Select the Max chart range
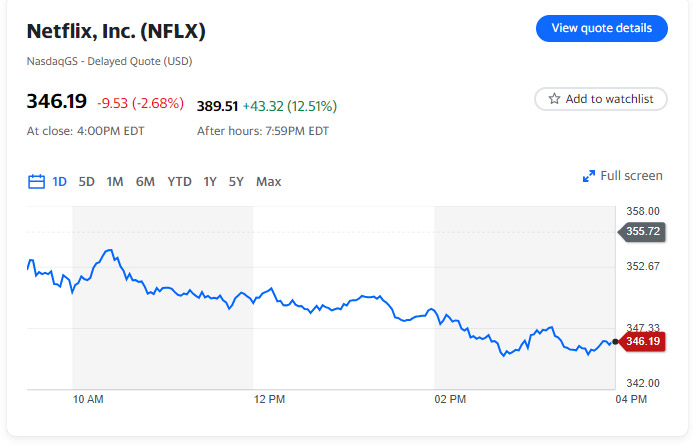 tap(269, 182)
